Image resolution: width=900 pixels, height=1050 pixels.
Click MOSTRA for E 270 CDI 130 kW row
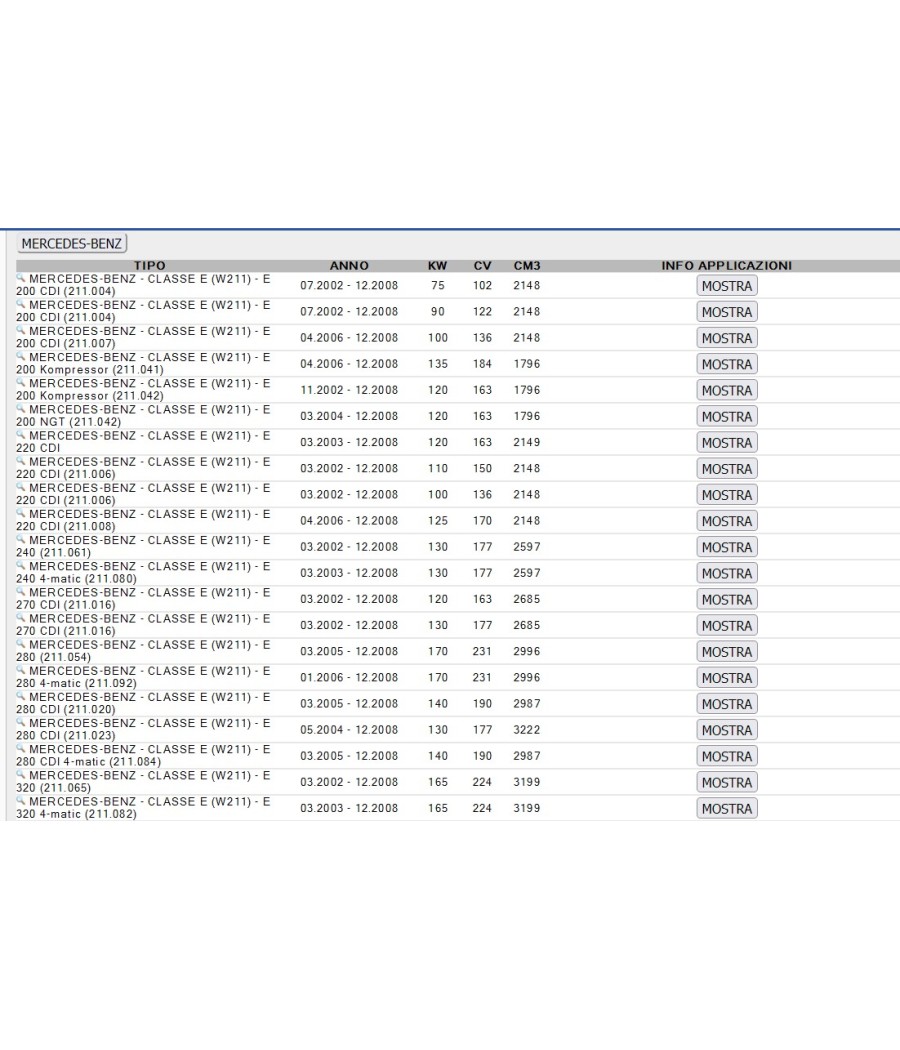[x=727, y=625]
